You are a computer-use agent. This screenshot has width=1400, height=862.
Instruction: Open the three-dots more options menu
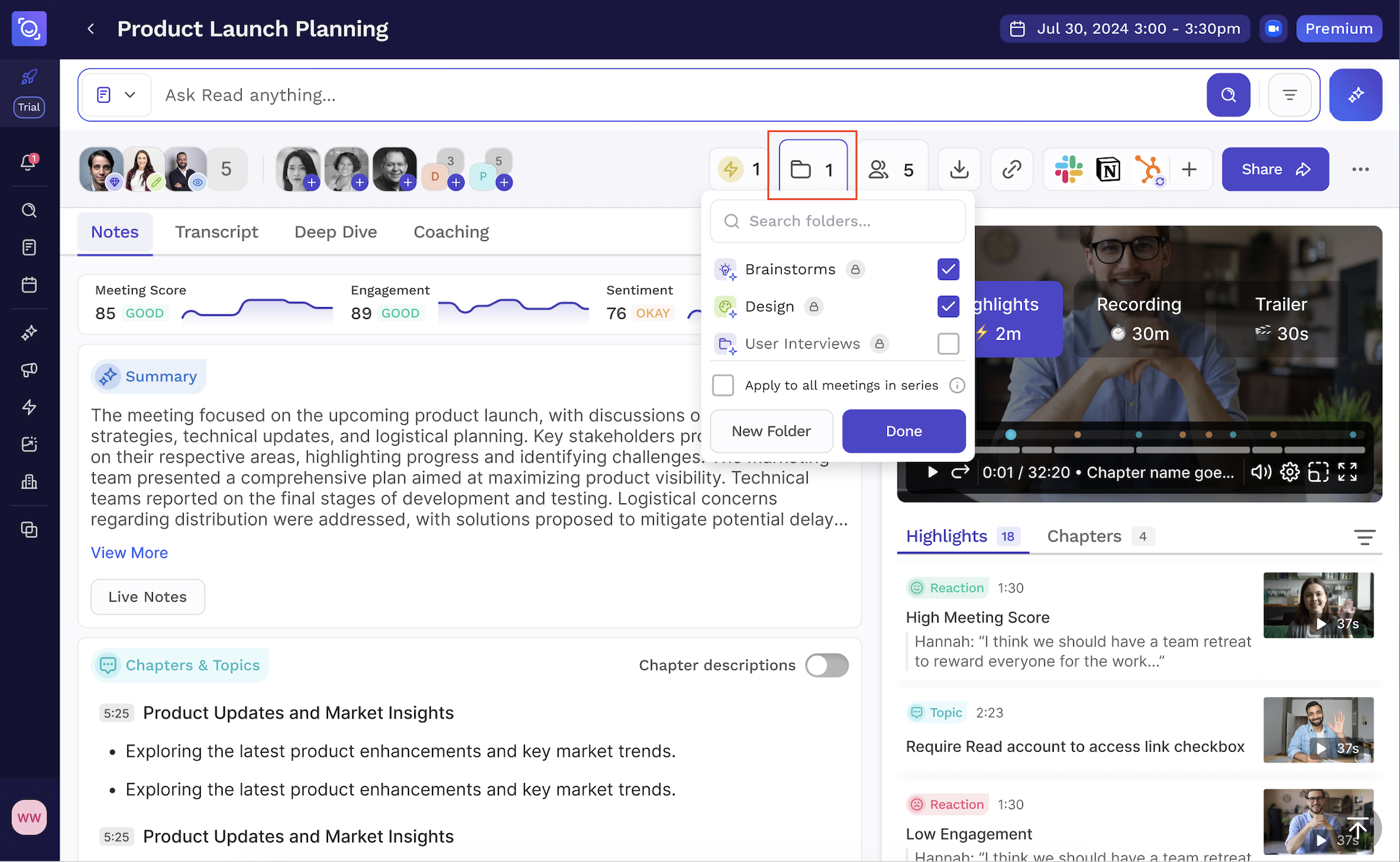pos(1360,169)
